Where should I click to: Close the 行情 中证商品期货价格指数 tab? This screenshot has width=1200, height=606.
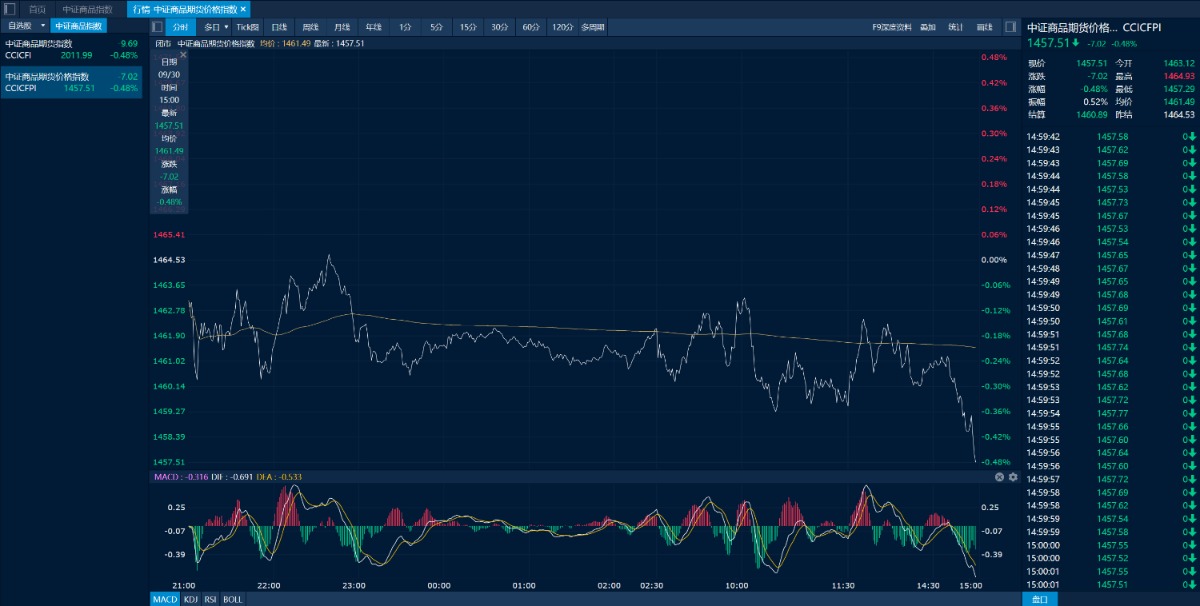click(x=243, y=9)
